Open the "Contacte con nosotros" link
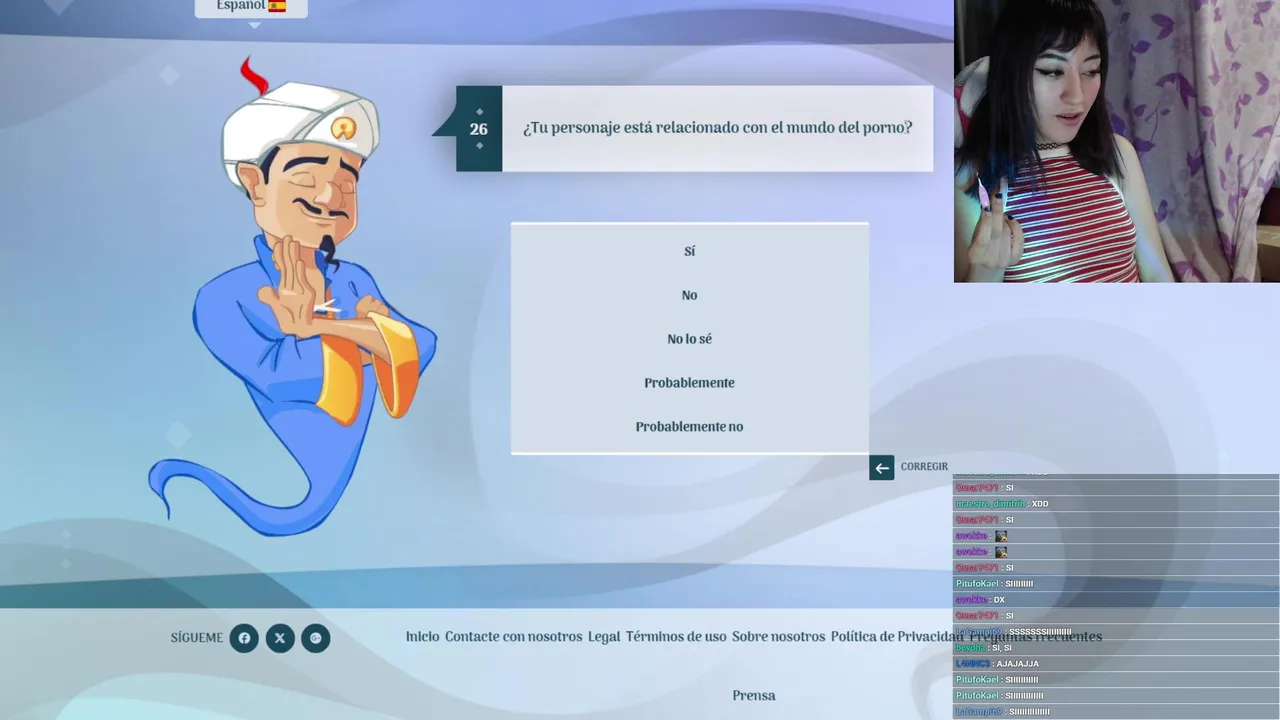Viewport: 1280px width, 720px height. coord(513,637)
